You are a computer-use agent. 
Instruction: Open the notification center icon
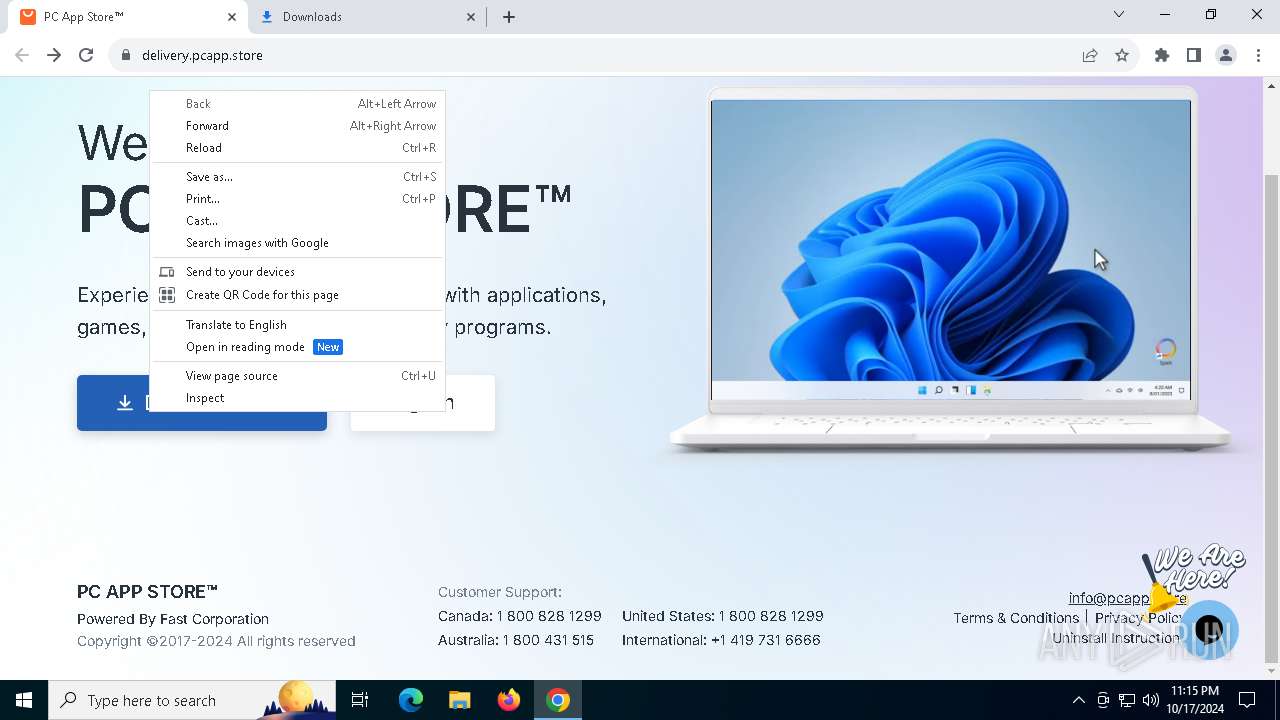point(1247,700)
